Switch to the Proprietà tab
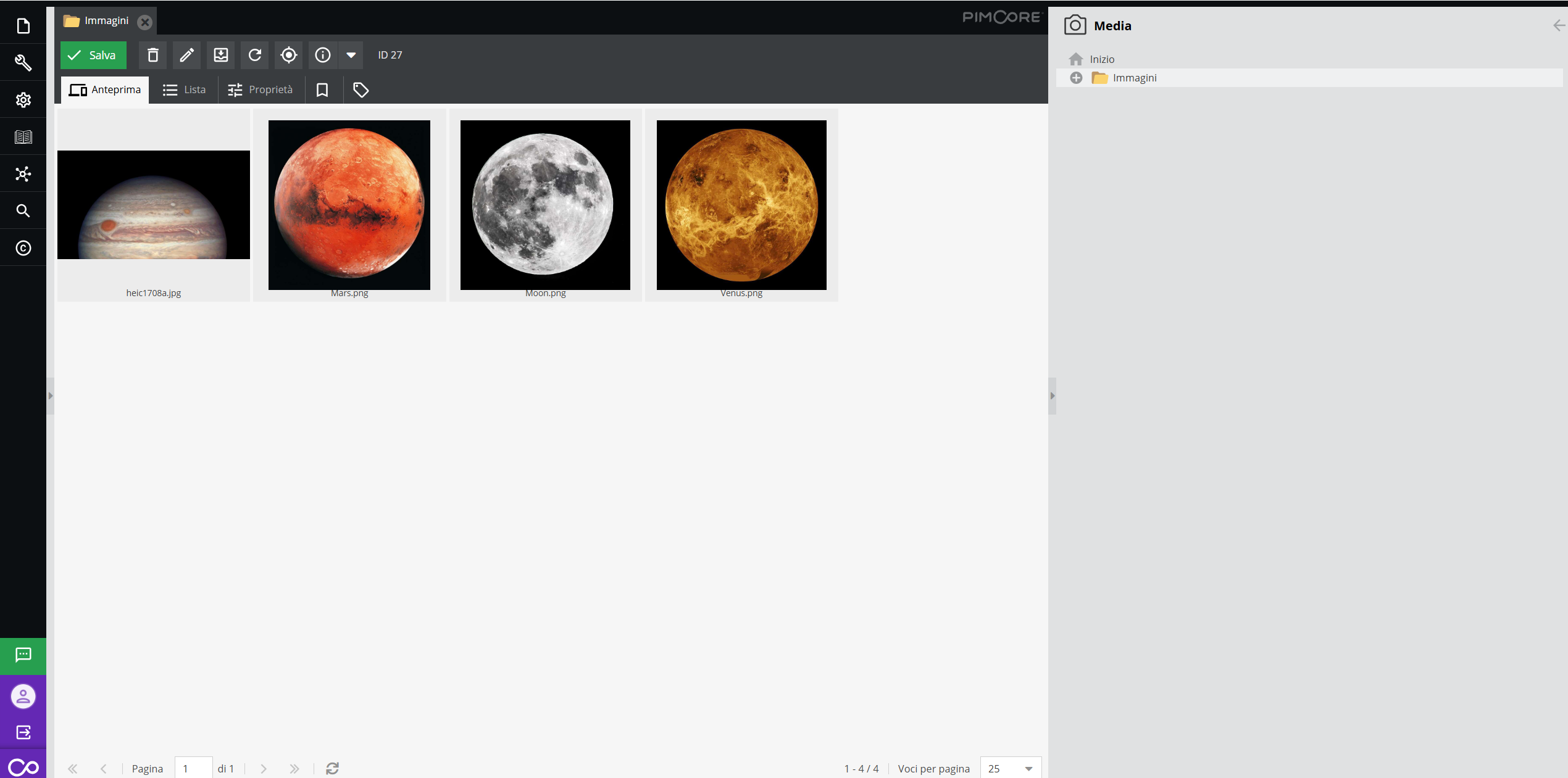This screenshot has width=1568, height=778. [x=261, y=90]
